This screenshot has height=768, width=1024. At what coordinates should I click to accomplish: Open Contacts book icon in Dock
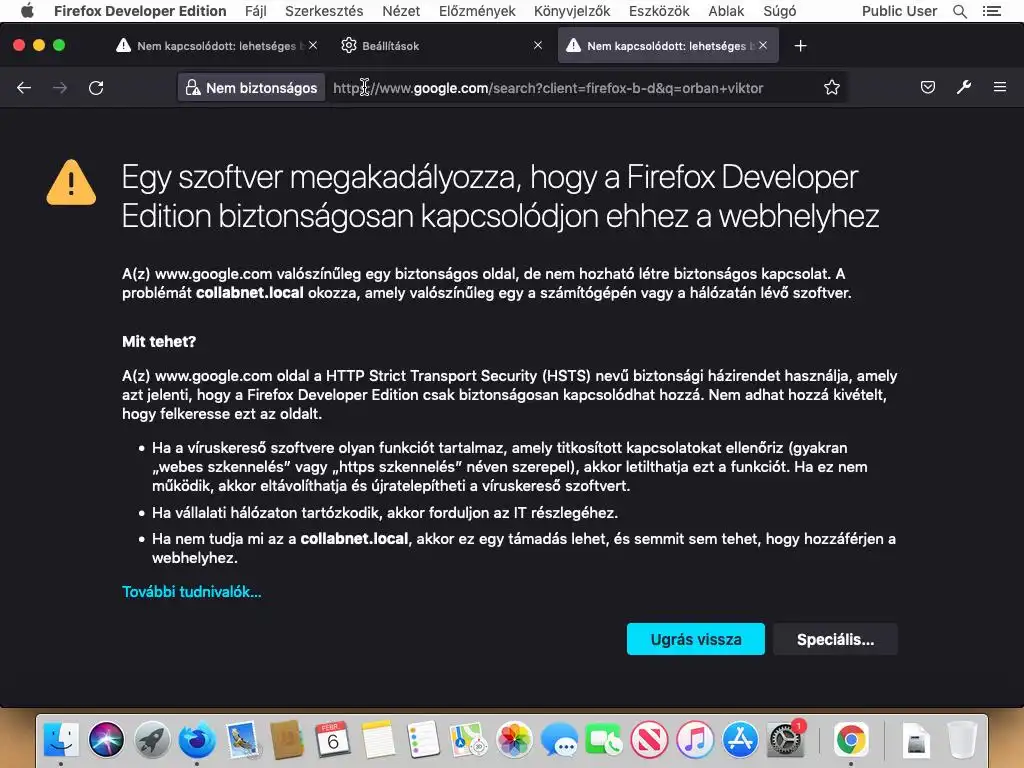point(287,740)
